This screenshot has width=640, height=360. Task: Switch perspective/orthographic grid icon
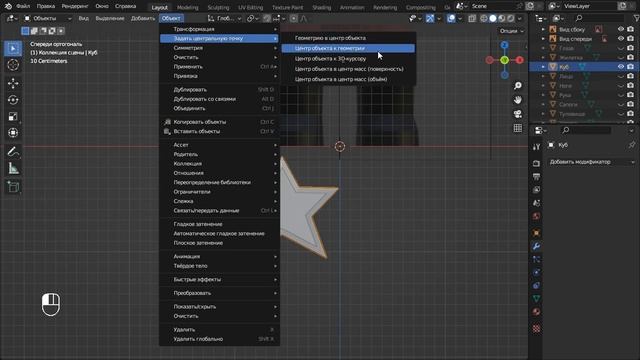518,128
